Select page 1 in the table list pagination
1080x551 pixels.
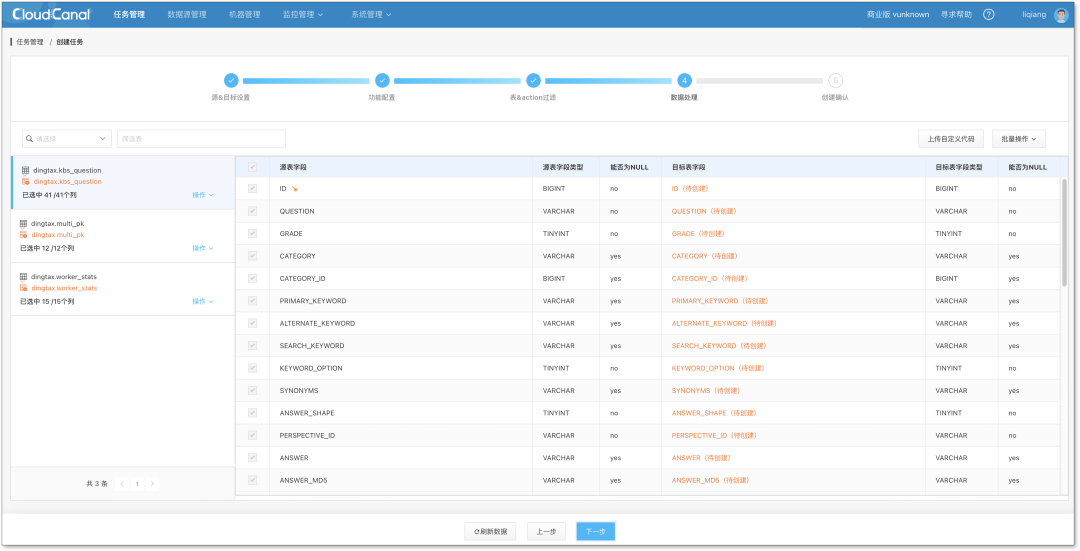click(x=137, y=484)
